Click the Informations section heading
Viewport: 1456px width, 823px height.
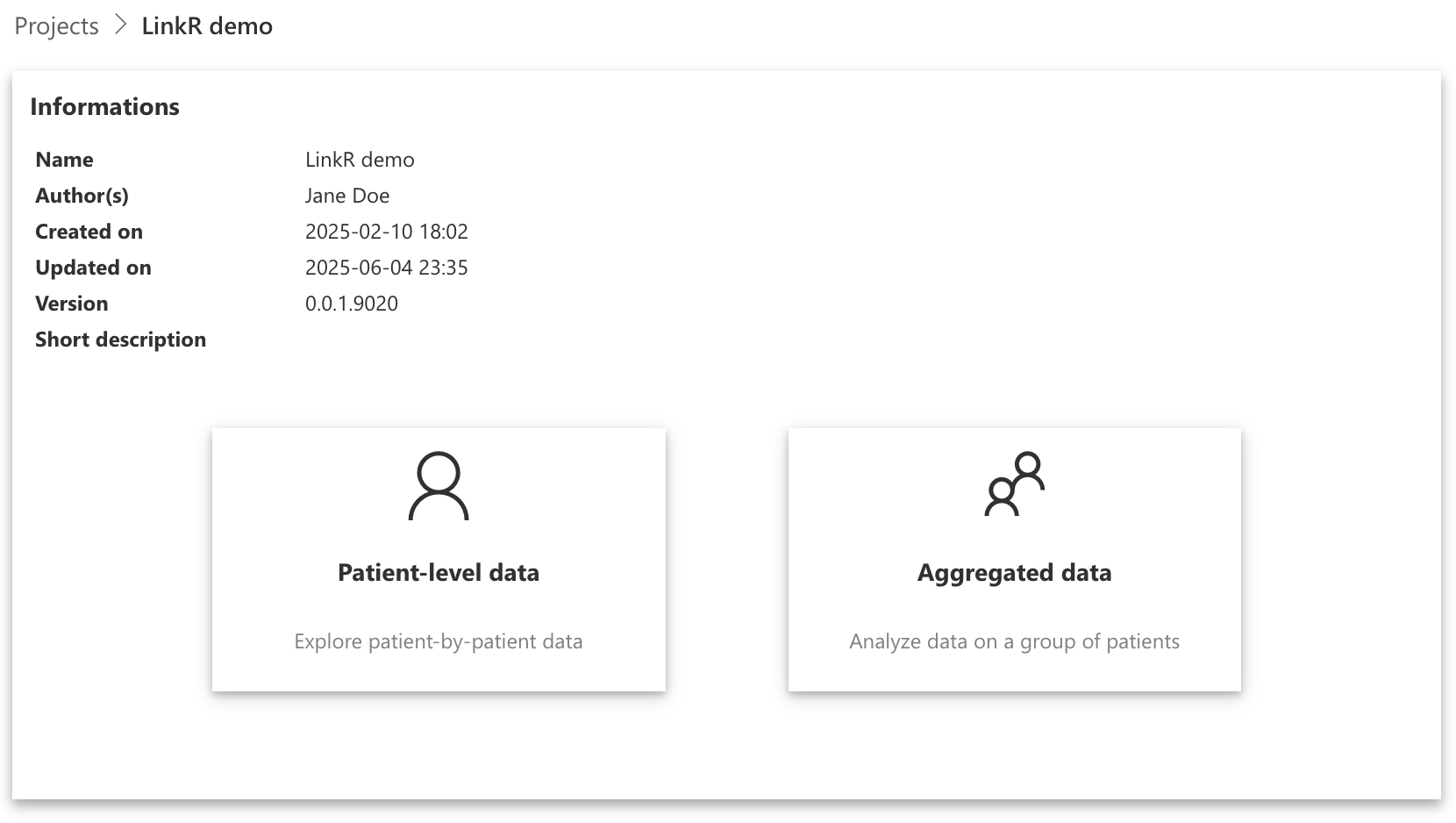click(x=104, y=107)
